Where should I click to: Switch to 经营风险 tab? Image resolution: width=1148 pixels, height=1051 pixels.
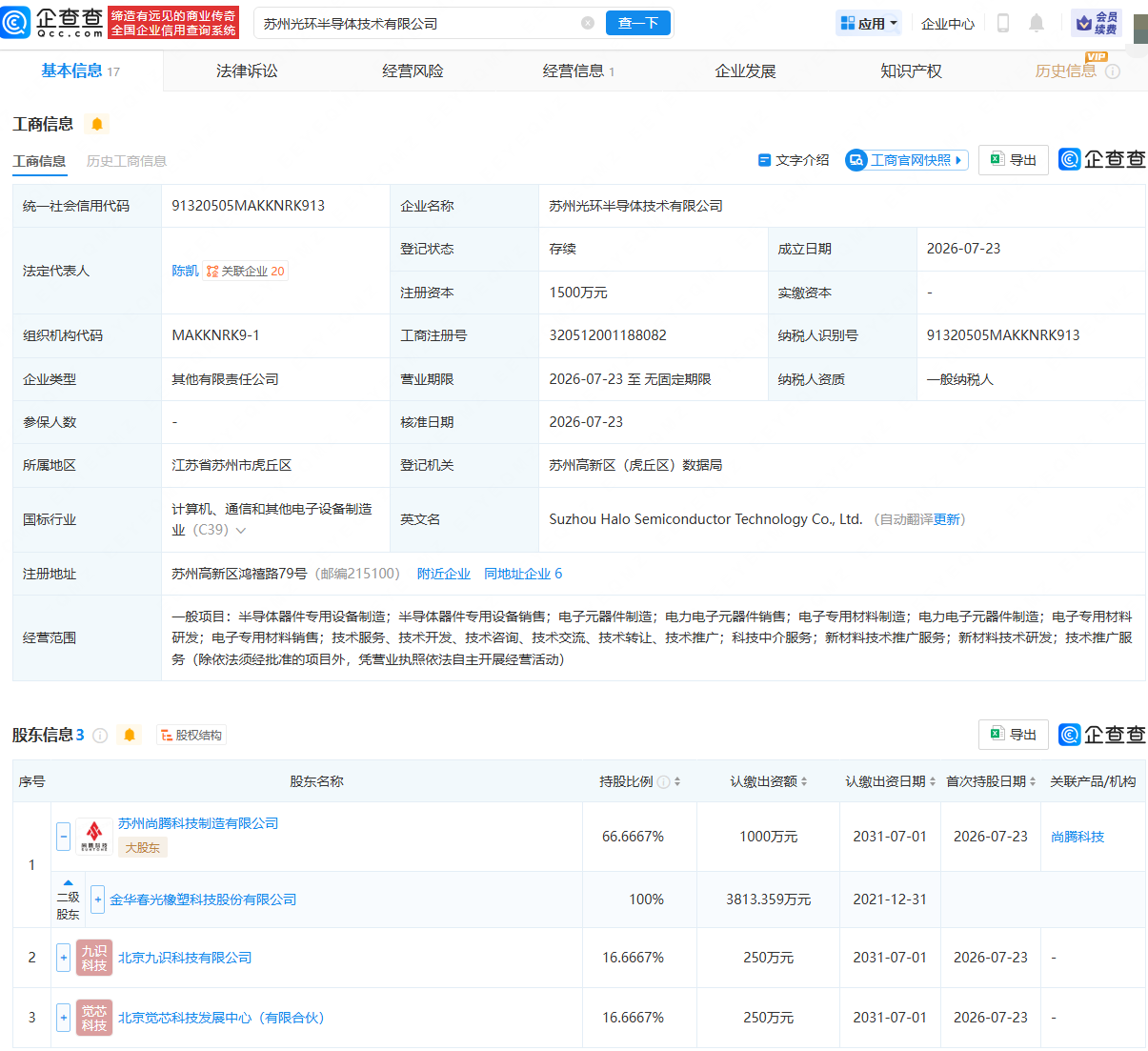(413, 71)
